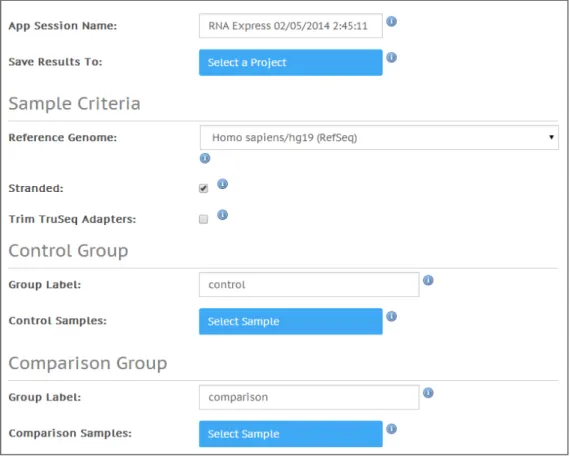Click the Trim TruSeq Adapters label

click(72, 219)
